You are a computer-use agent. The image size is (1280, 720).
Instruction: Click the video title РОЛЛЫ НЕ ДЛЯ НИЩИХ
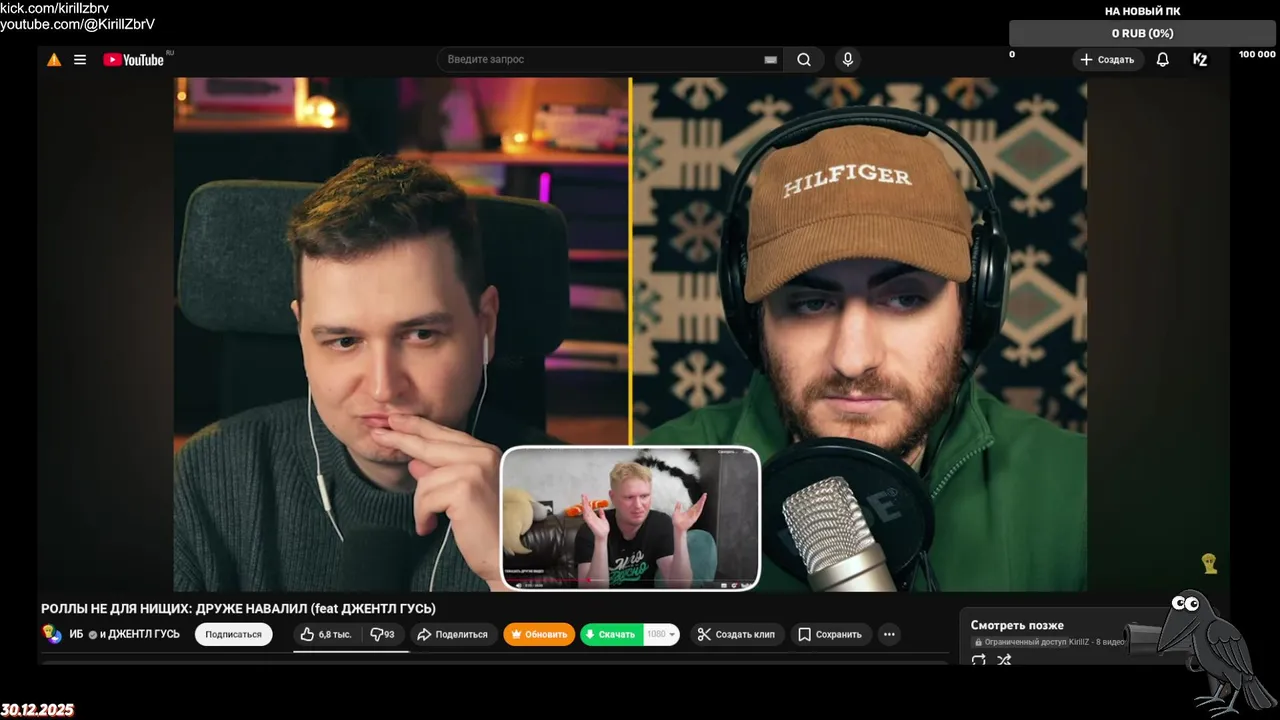[x=238, y=608]
